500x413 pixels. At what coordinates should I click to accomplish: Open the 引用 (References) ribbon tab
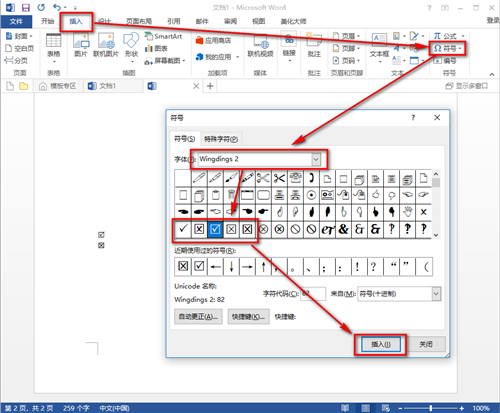[174, 21]
